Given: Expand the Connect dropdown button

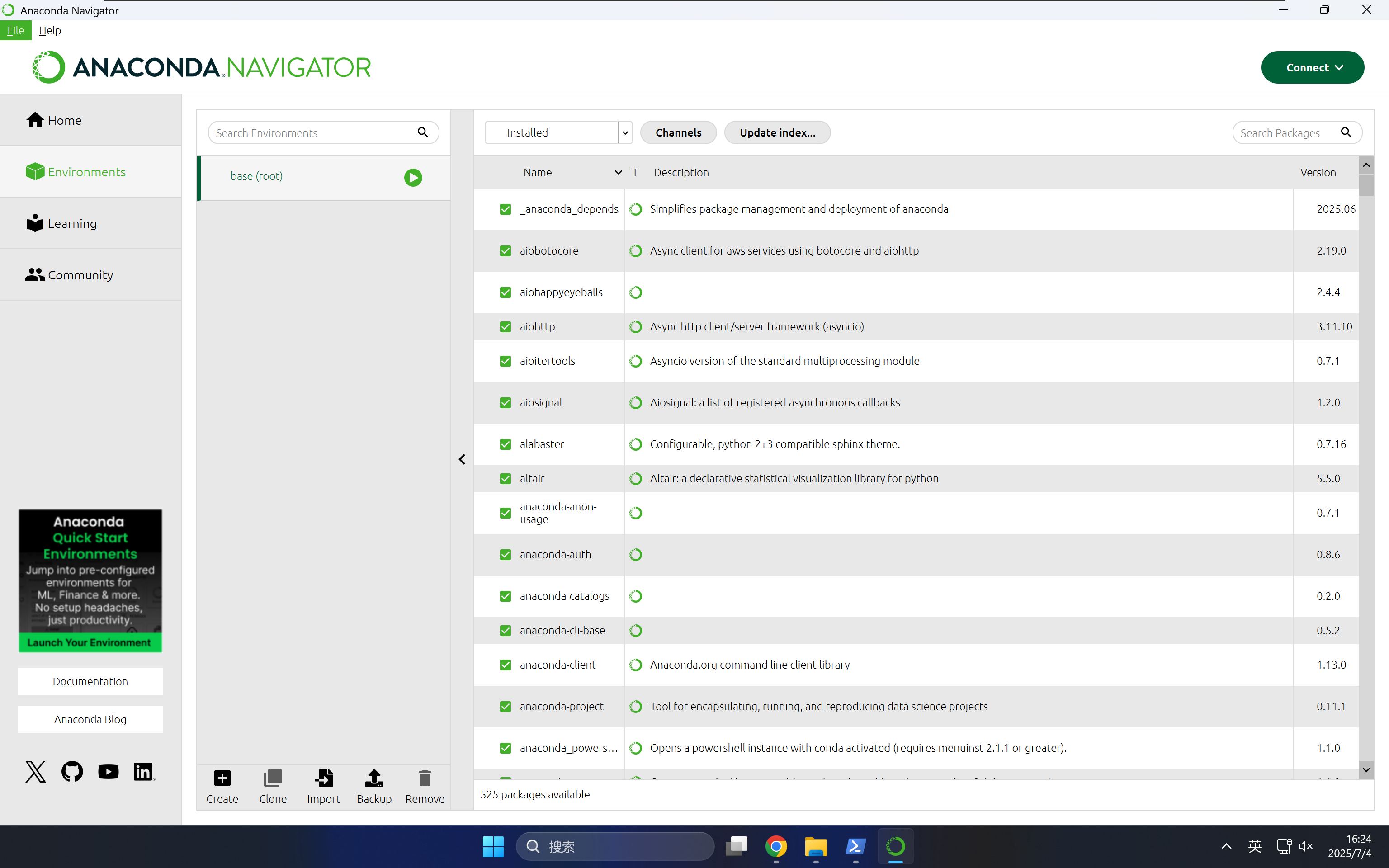Looking at the screenshot, I should pos(1312,68).
